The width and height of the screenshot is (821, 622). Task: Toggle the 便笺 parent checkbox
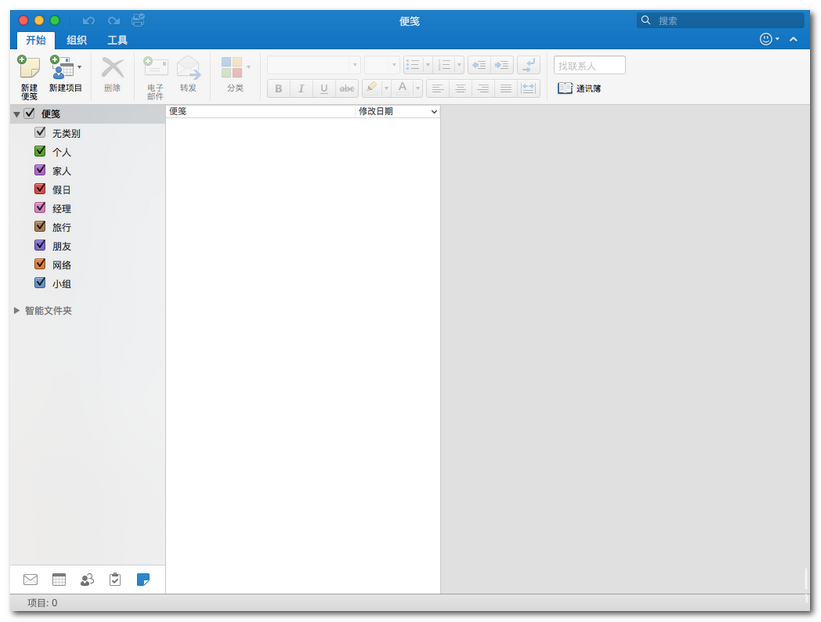29,113
